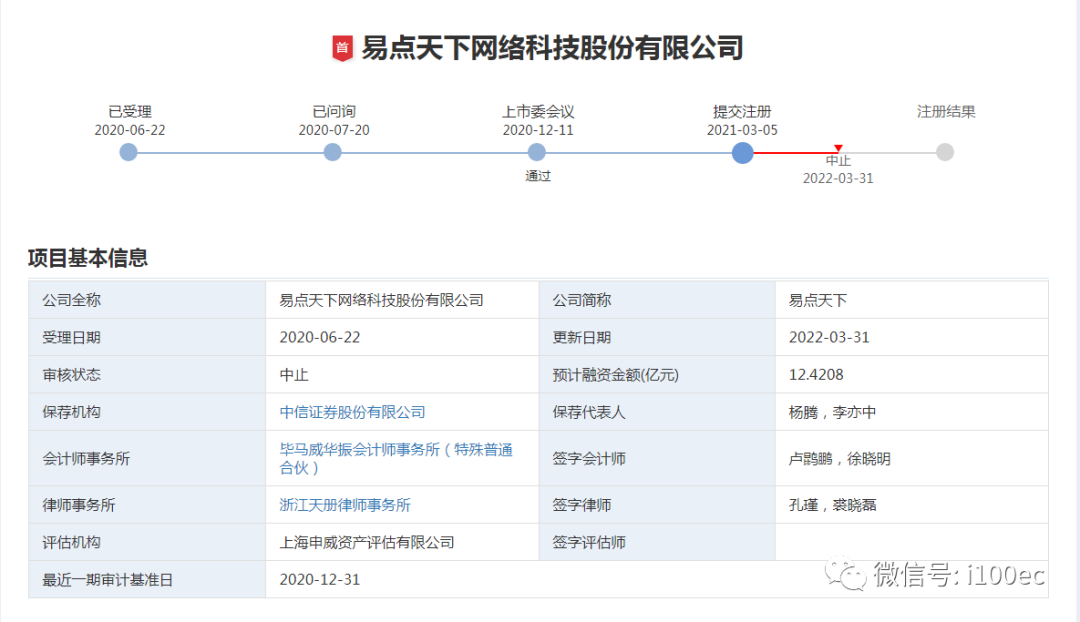
Task: Click the 审核状态 value 中止
Action: (294, 375)
